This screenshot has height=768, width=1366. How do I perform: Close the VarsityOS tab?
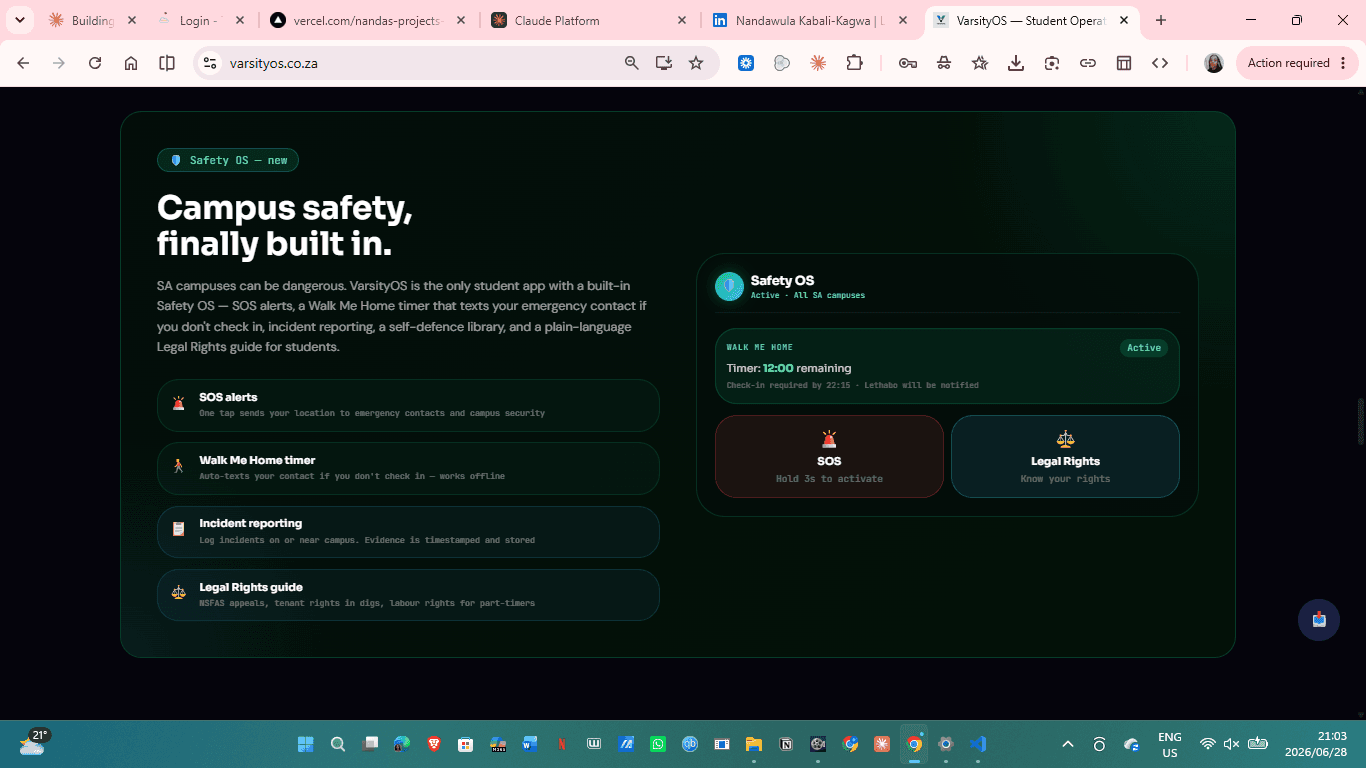pyautogui.click(x=1124, y=20)
